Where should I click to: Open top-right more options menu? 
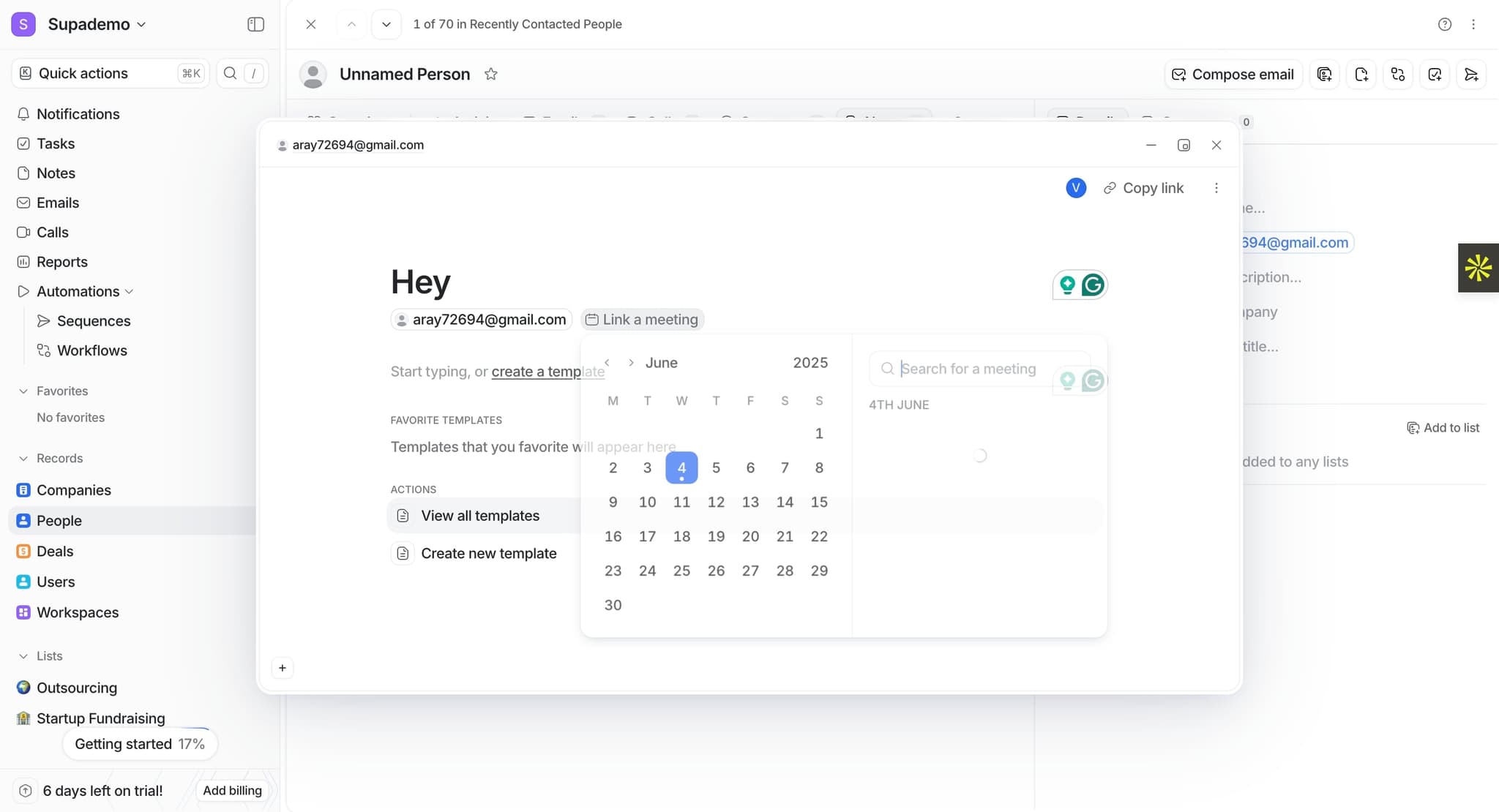click(x=1473, y=24)
